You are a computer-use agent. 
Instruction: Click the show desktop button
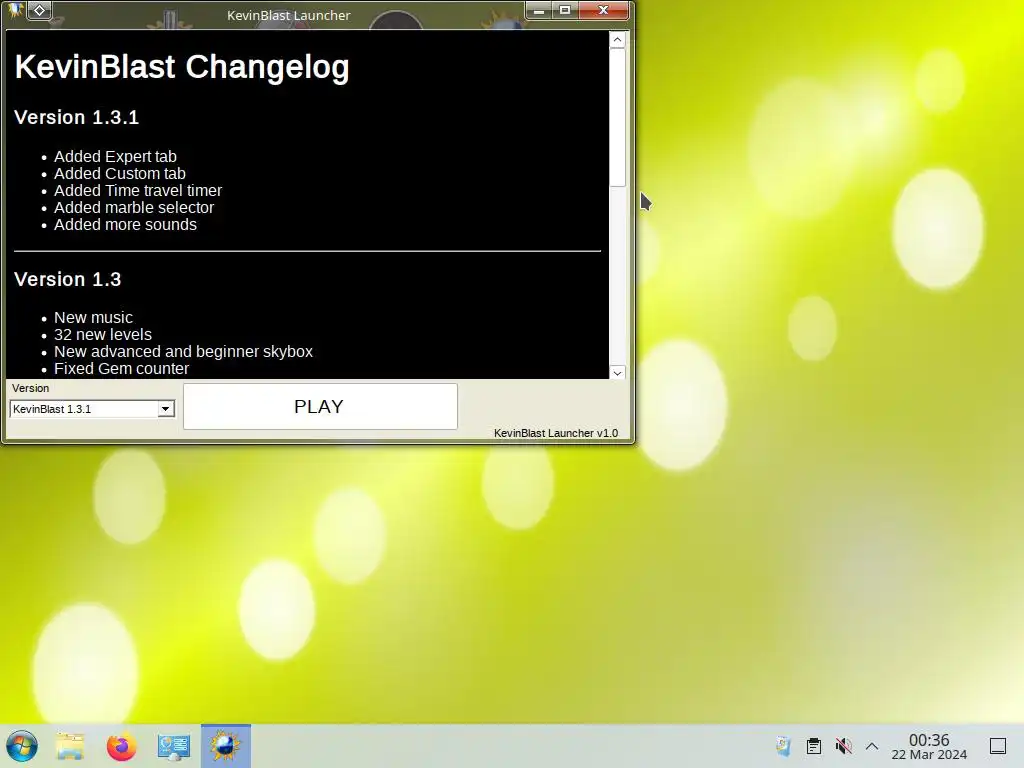point(998,746)
